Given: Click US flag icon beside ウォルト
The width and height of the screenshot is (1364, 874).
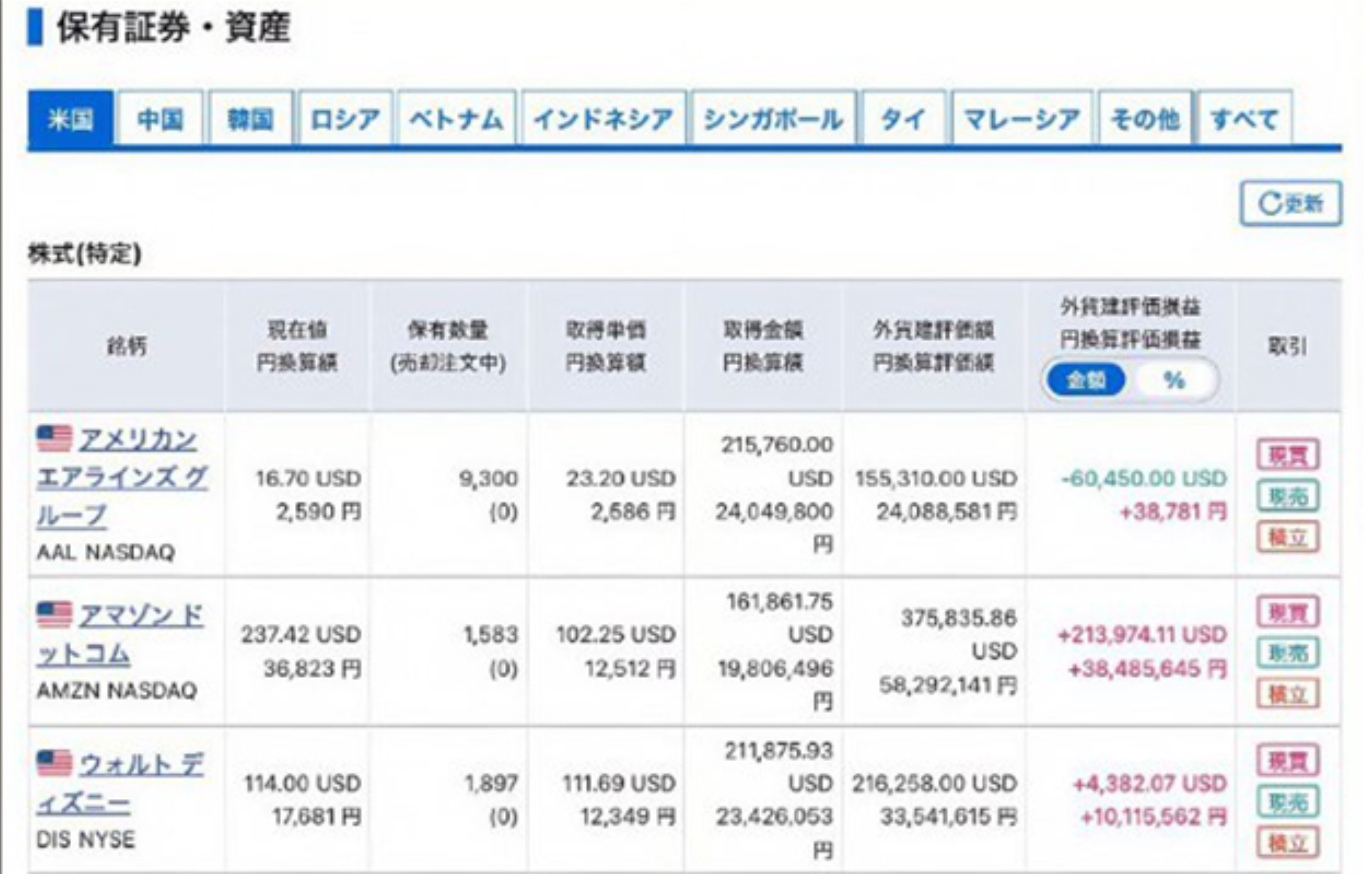Looking at the screenshot, I should point(55,763).
